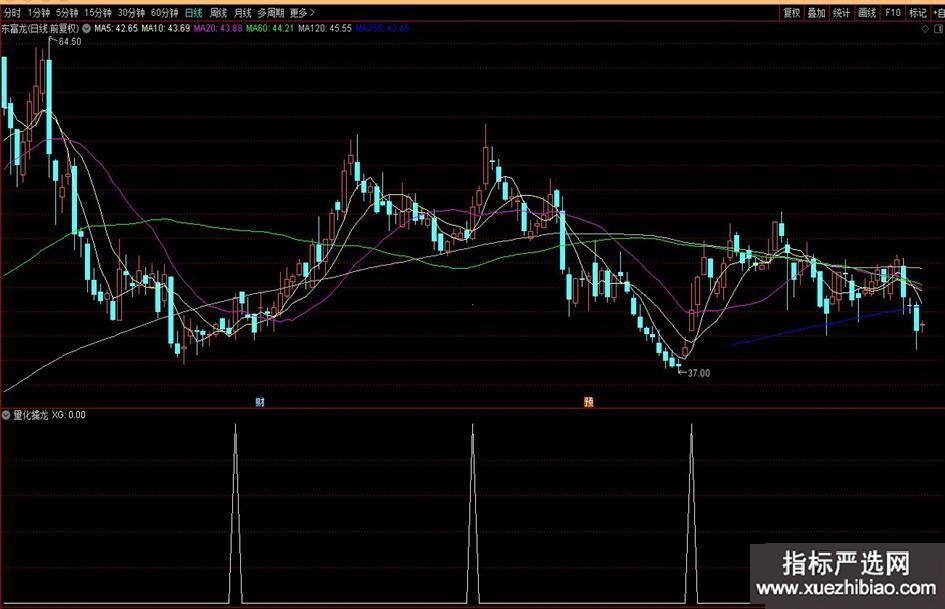Expand the 量化擒龙 indicator dropdown
Image resolution: width=945 pixels, height=609 pixels.
(x=6, y=415)
